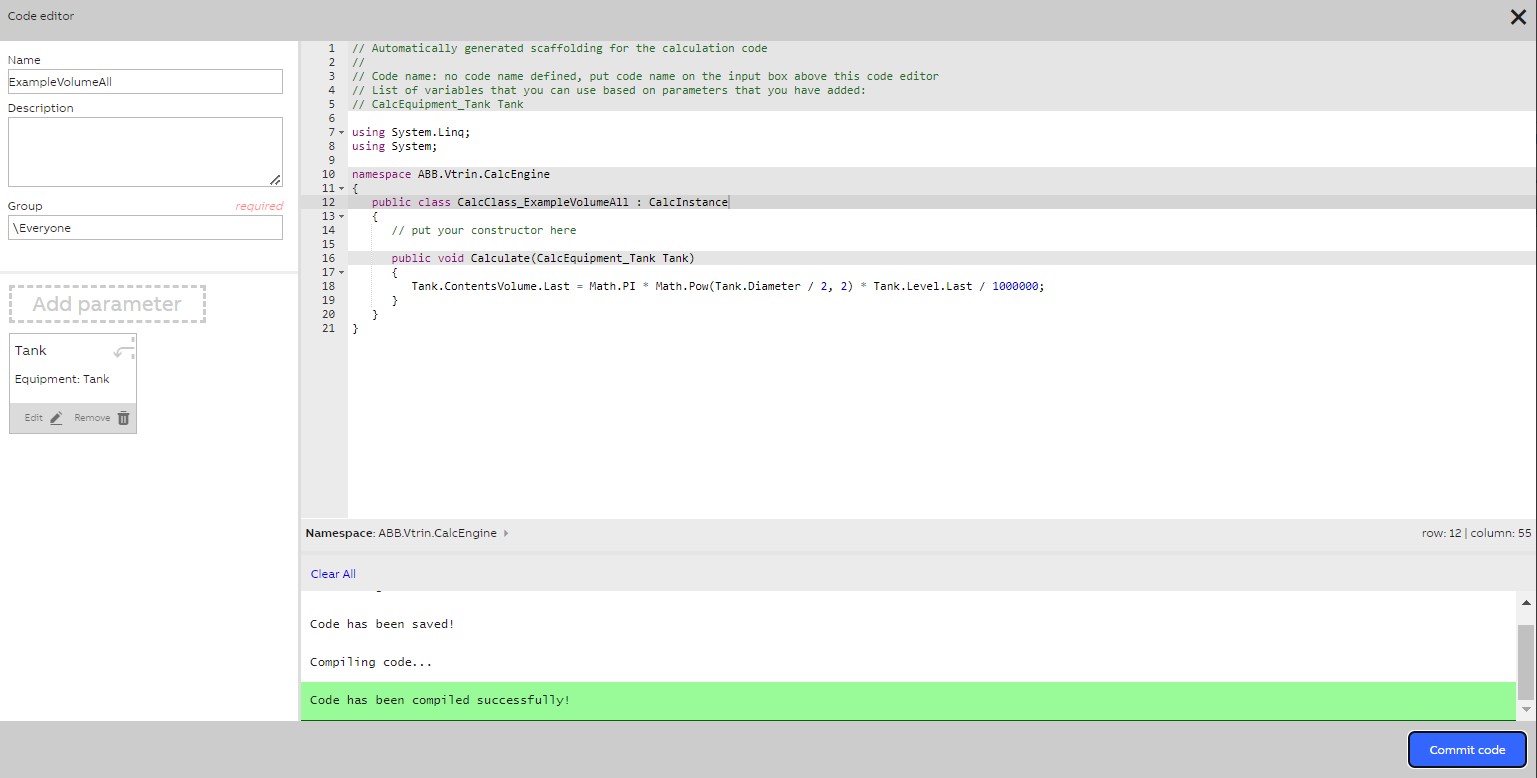Click the 'row: 12 | column: 55' status text

(1476, 534)
